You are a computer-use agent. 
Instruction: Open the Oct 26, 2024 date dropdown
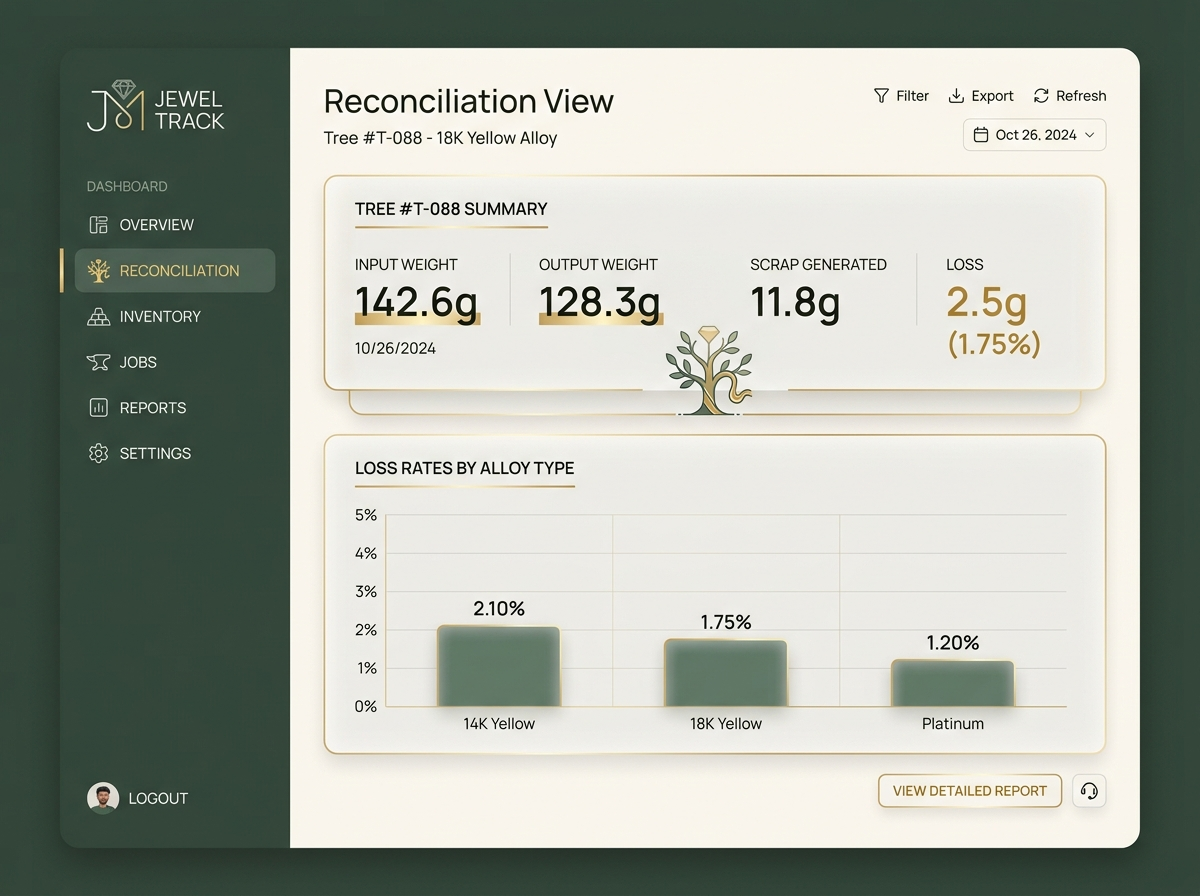(1035, 135)
